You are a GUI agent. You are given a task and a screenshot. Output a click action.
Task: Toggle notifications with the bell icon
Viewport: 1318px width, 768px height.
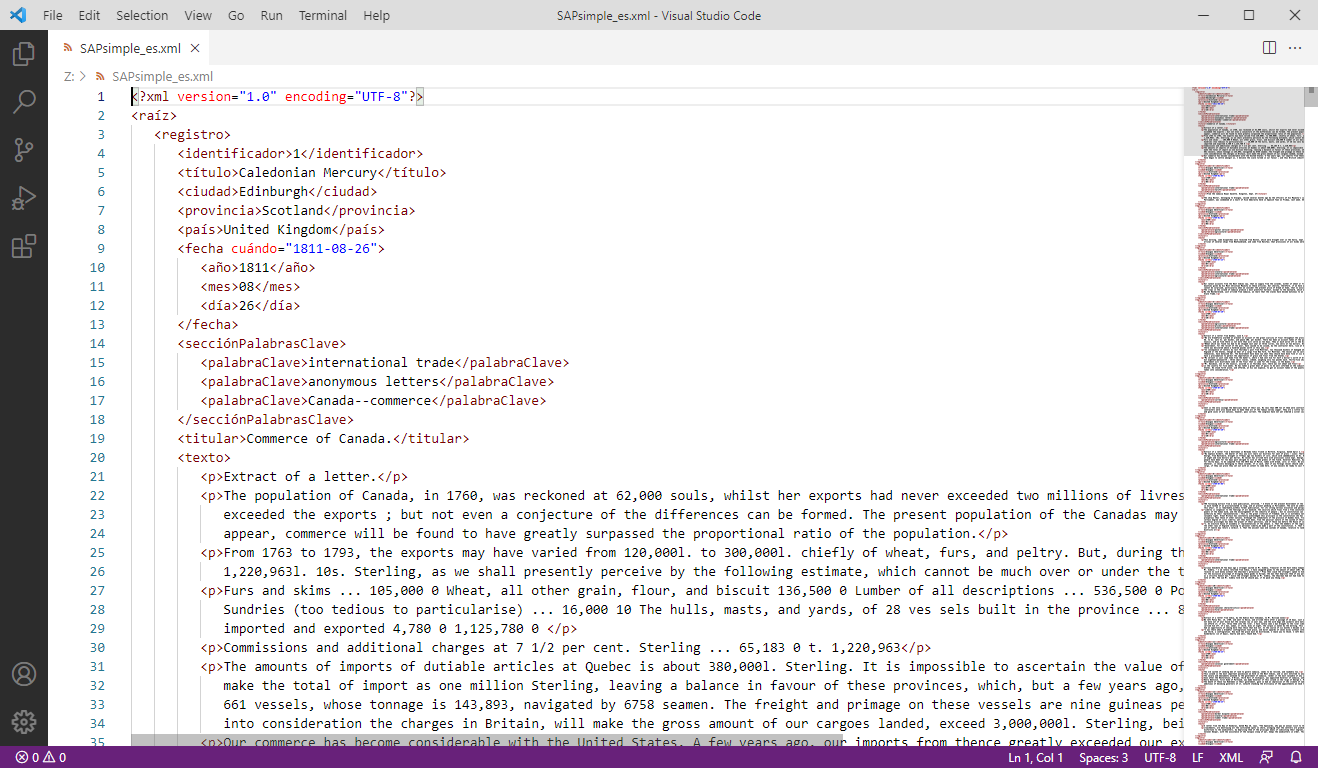[1297, 757]
